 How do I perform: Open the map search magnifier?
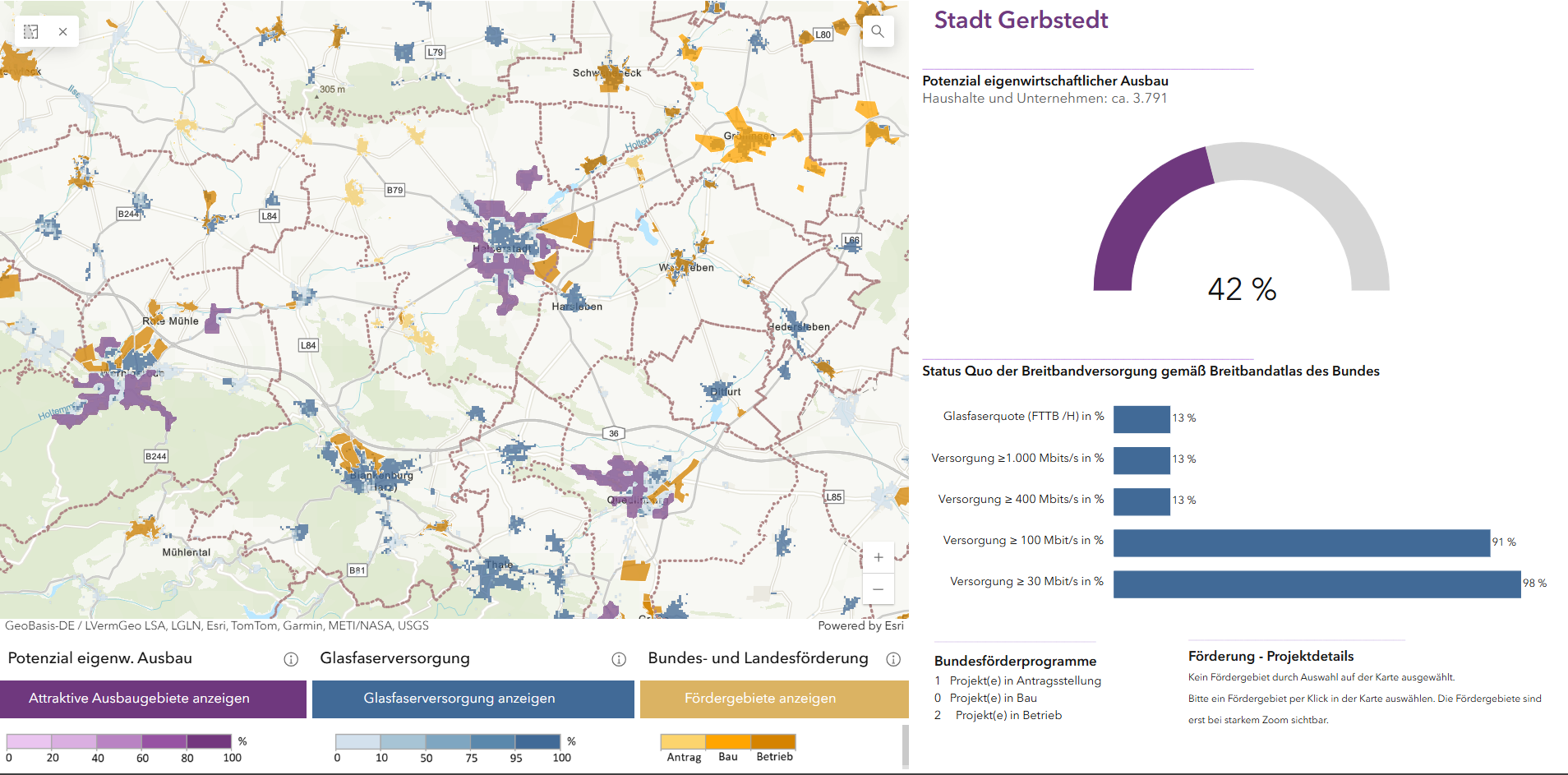click(878, 31)
